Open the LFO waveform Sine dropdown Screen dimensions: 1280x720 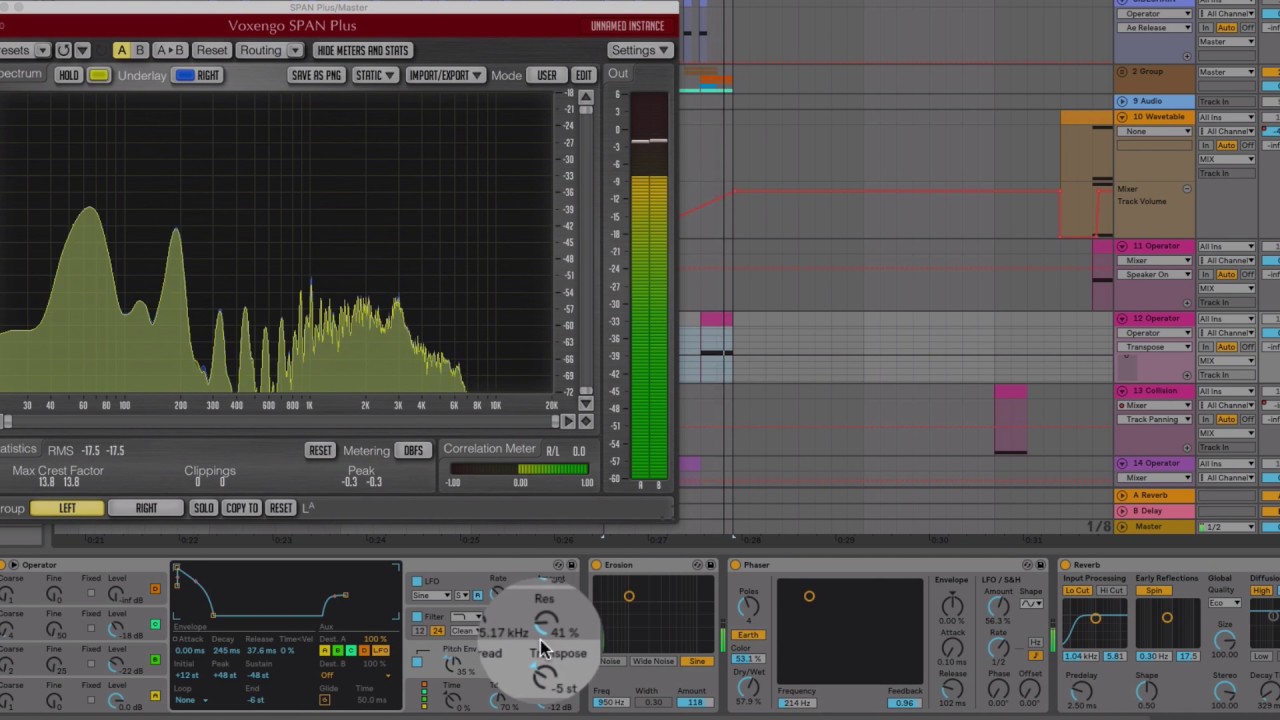tap(433, 596)
